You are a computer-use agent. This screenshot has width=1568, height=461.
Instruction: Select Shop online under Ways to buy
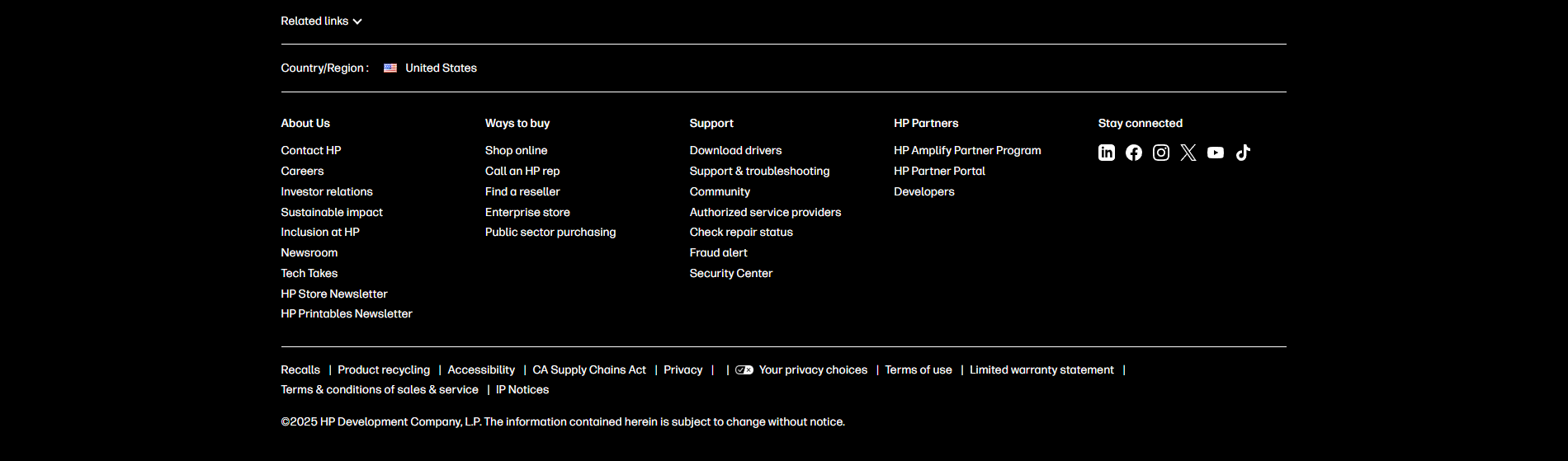[x=516, y=151]
